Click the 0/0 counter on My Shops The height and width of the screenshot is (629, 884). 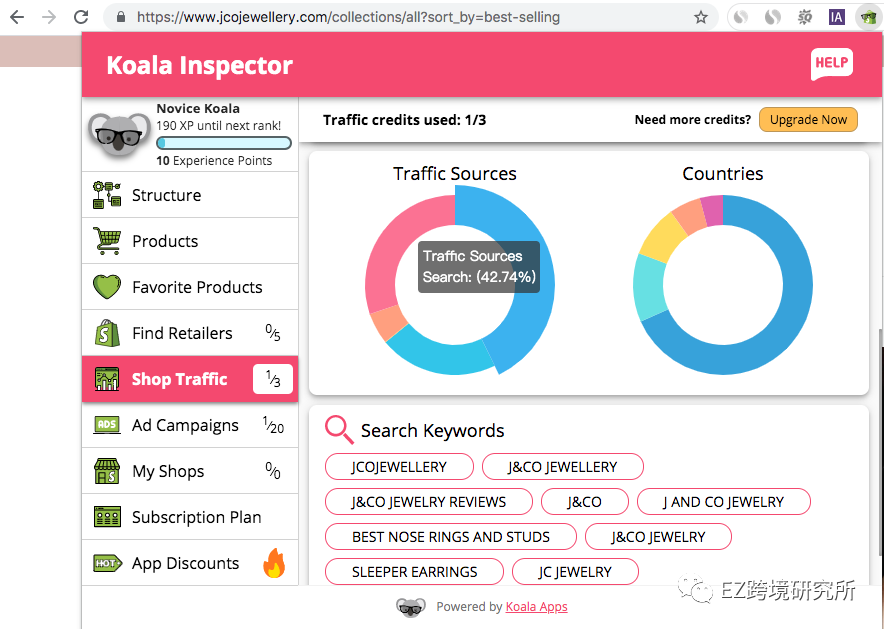click(273, 471)
